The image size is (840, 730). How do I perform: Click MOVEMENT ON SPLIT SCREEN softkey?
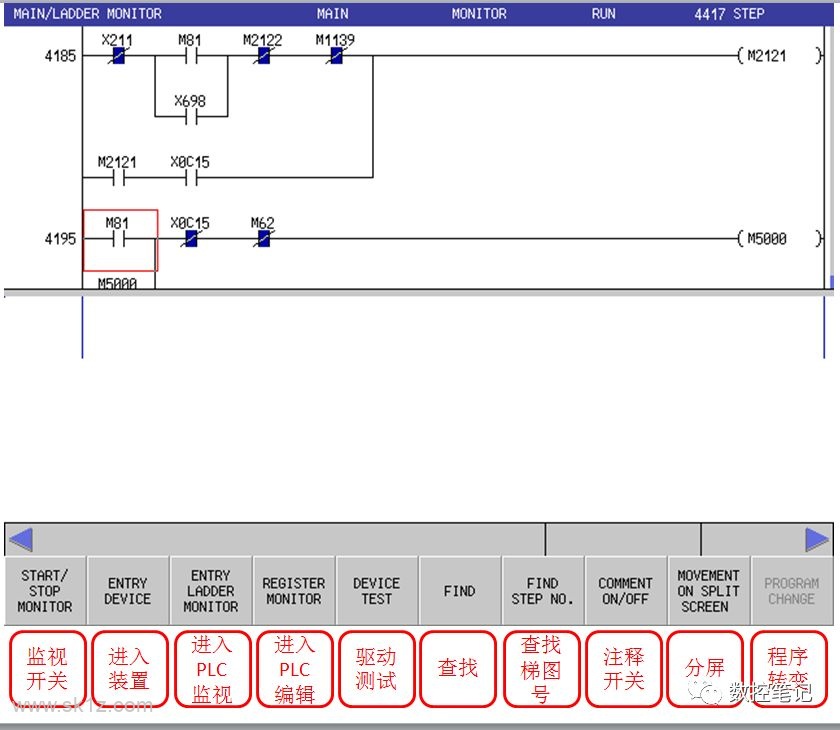[708, 590]
